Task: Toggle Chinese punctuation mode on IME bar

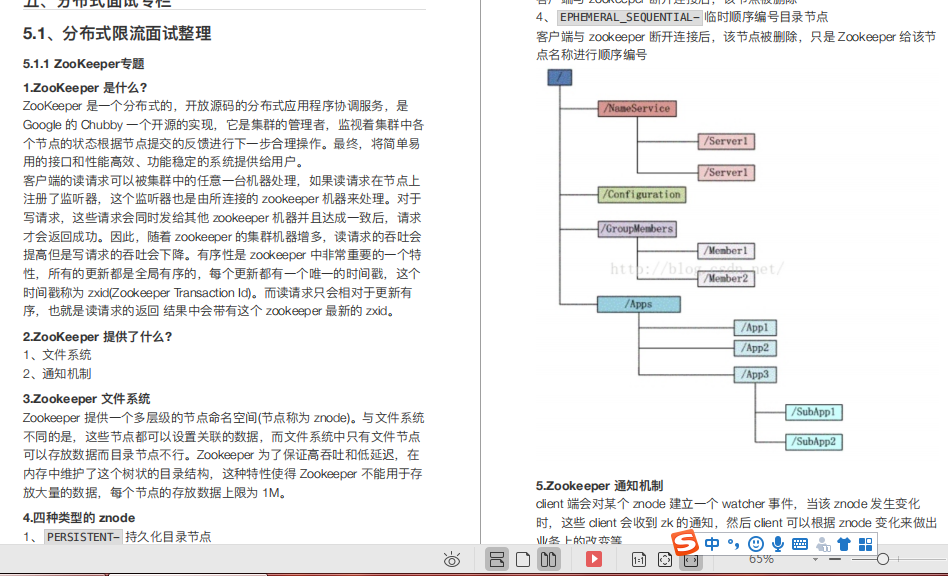Action: click(x=733, y=544)
